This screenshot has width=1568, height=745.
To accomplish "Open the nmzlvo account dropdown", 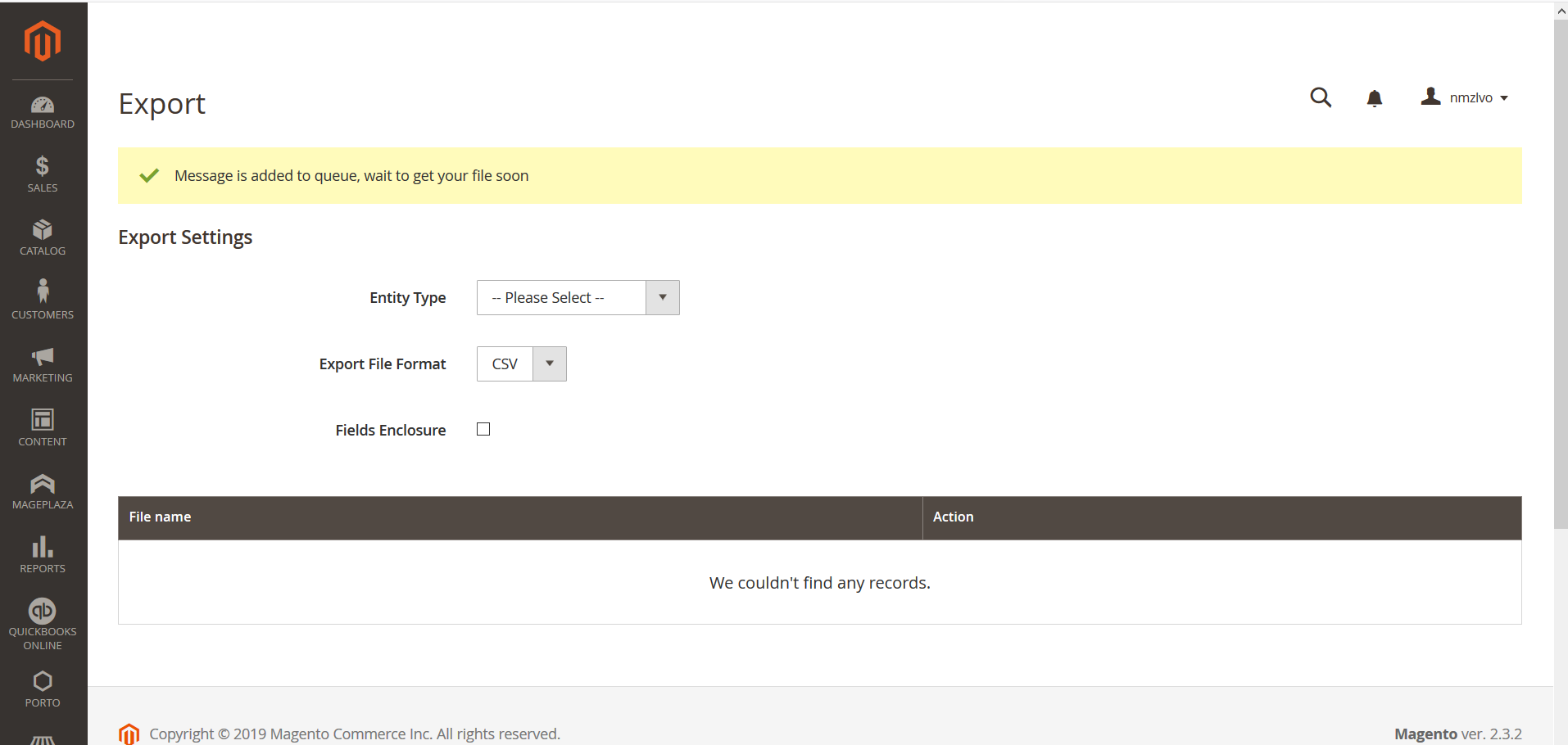I will [x=1465, y=97].
